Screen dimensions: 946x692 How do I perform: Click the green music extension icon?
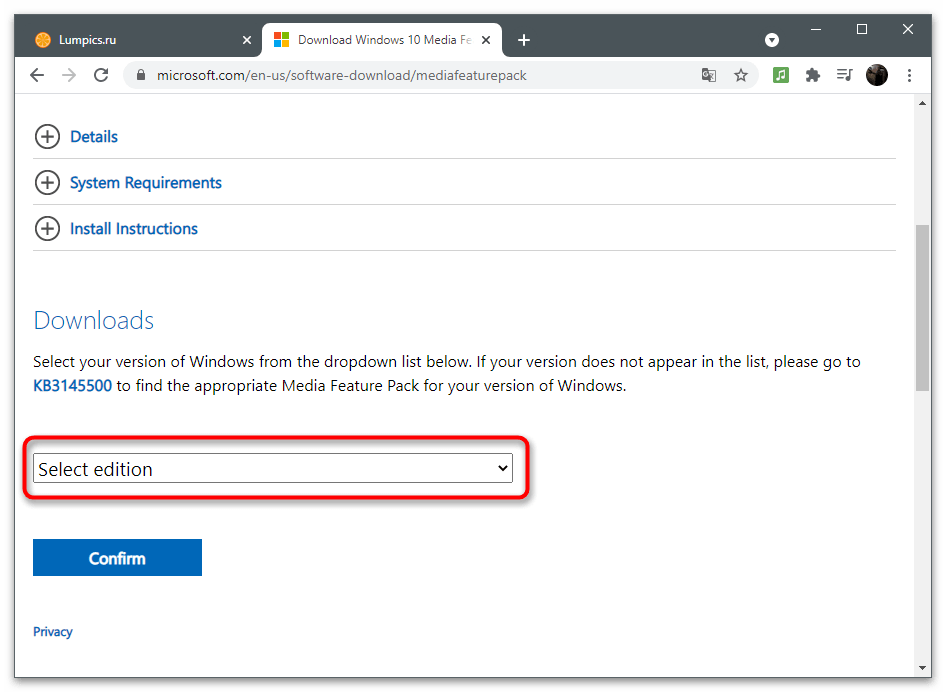[781, 75]
